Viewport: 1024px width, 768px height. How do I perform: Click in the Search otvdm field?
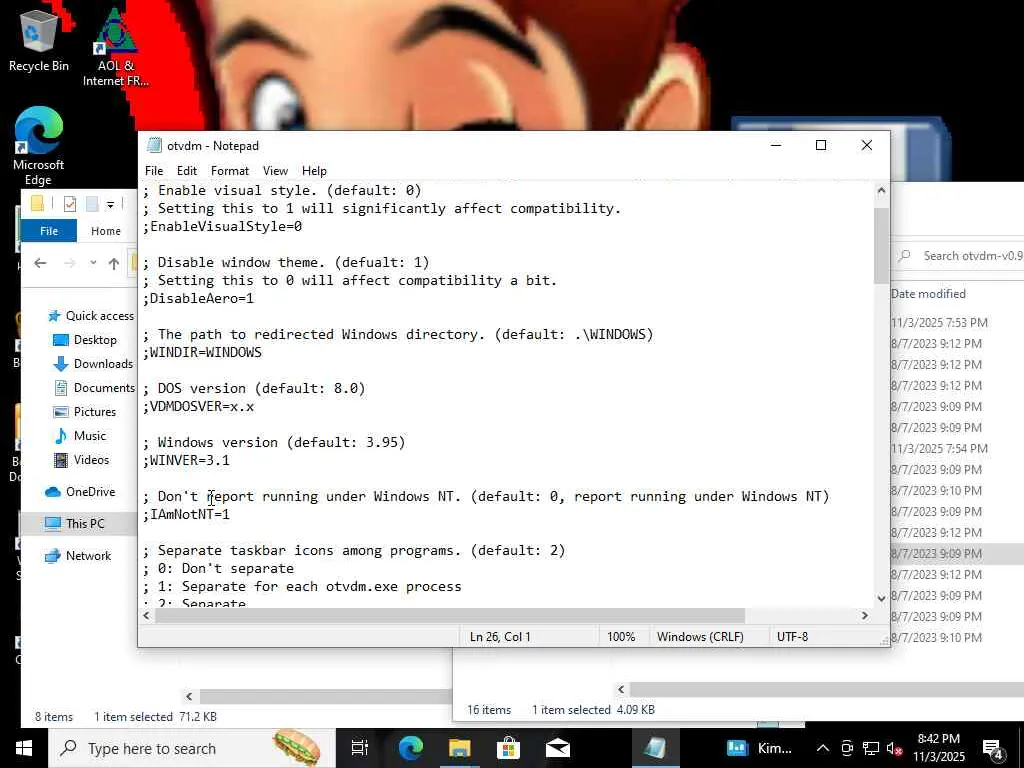(960, 256)
